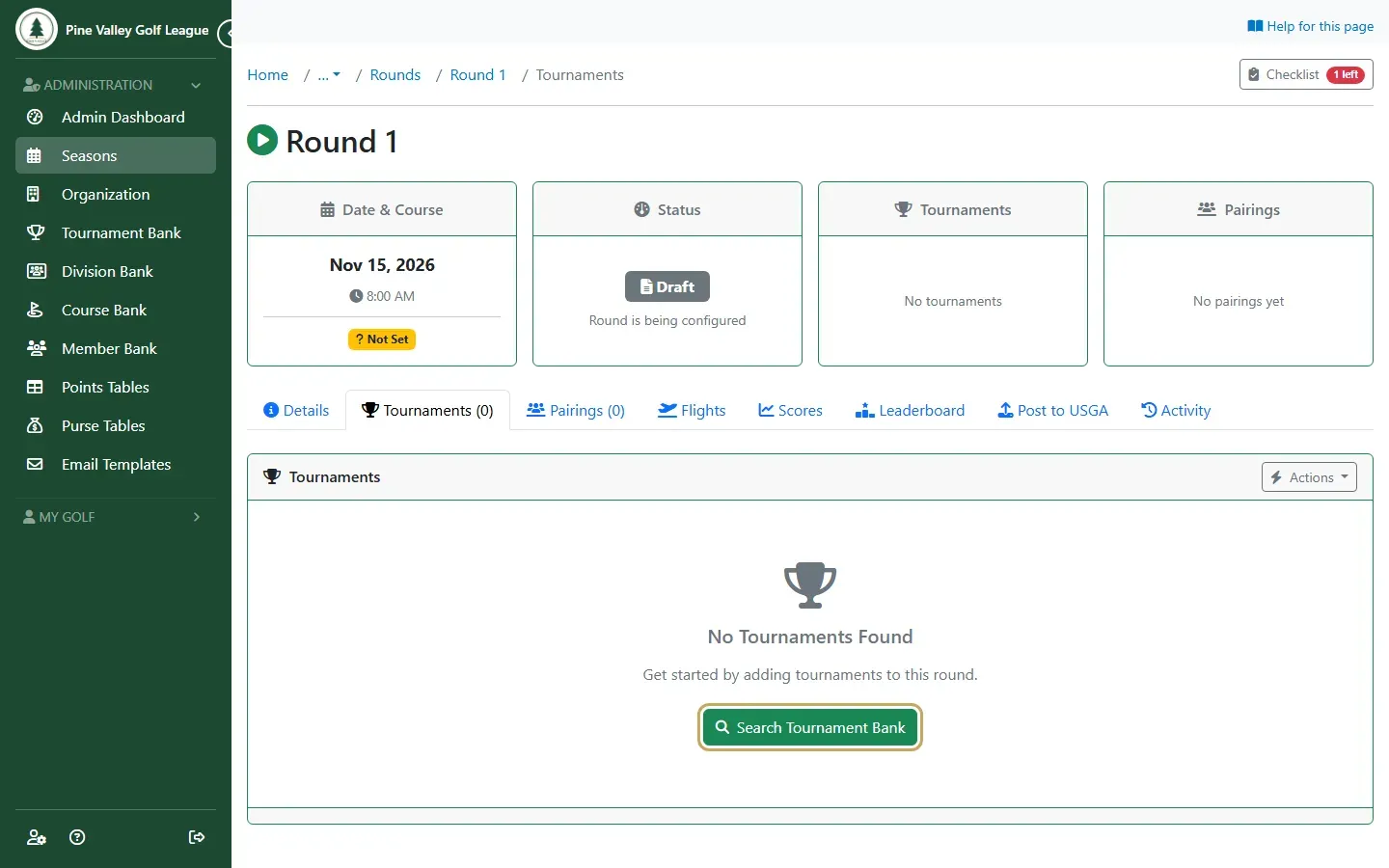Switch to the Details tab

coord(296,410)
